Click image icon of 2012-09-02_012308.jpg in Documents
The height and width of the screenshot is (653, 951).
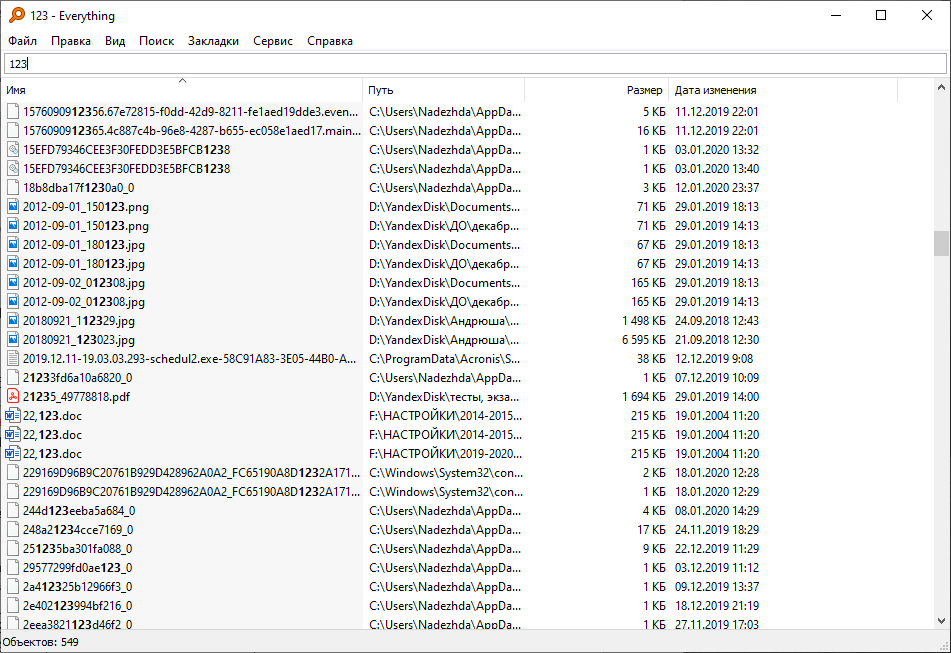(13, 283)
